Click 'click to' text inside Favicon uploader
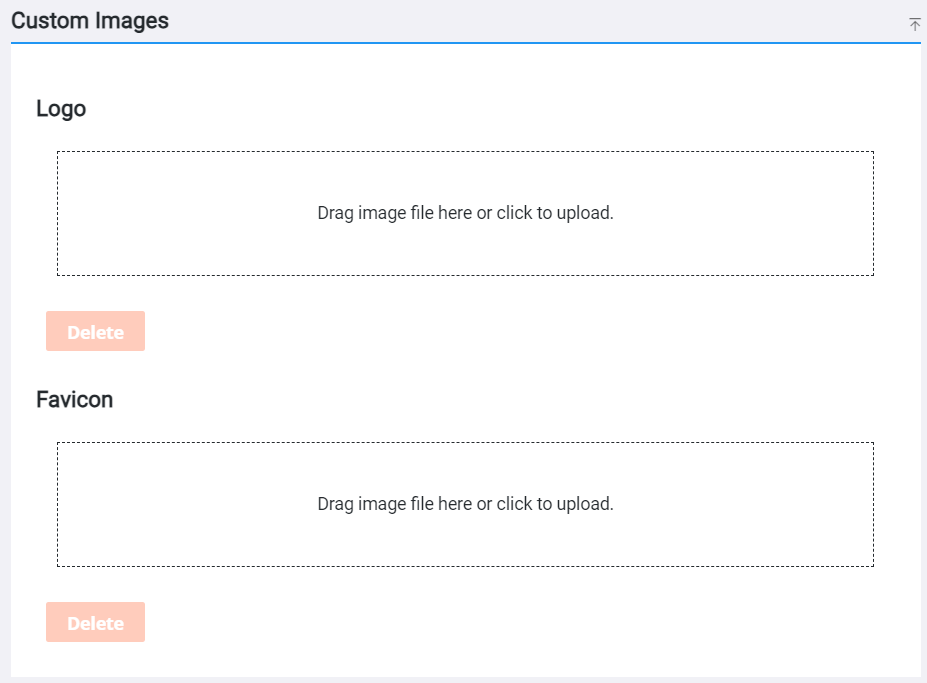This screenshot has width=927, height=683. click(524, 504)
